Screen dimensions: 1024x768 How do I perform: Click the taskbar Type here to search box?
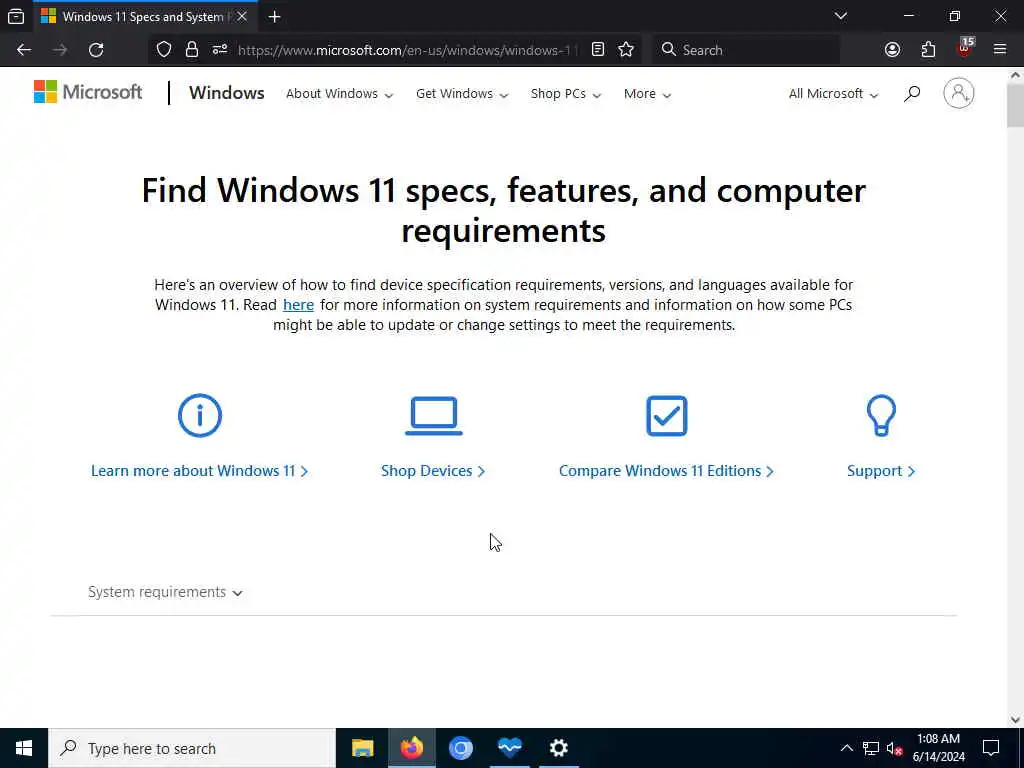(x=192, y=748)
